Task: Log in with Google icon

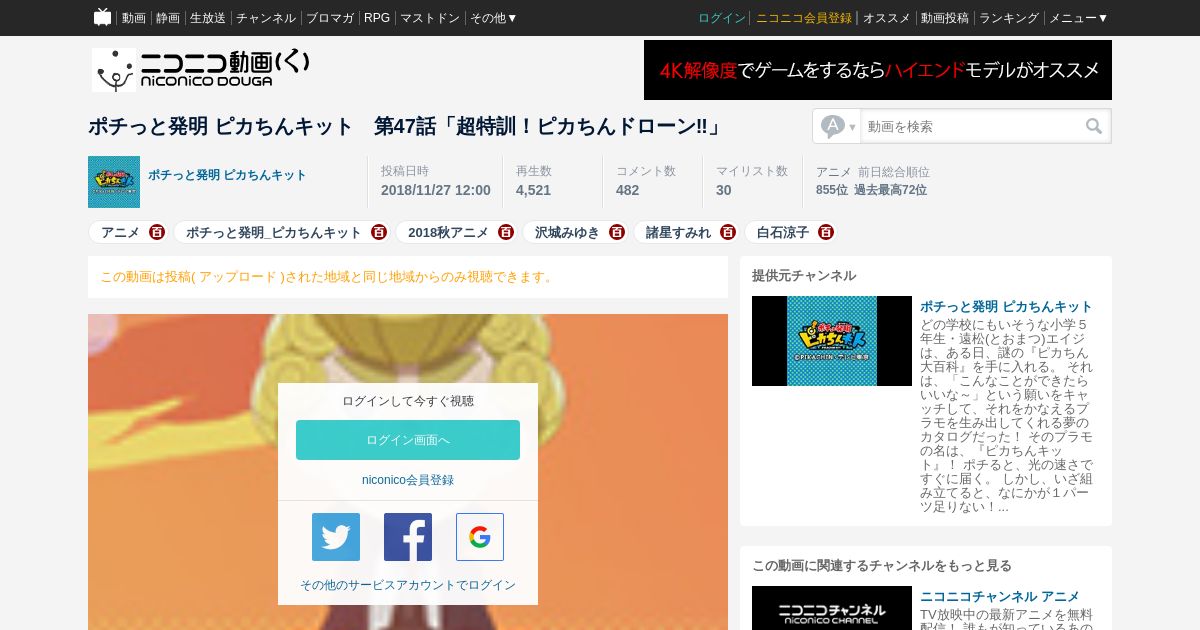Action: point(480,537)
